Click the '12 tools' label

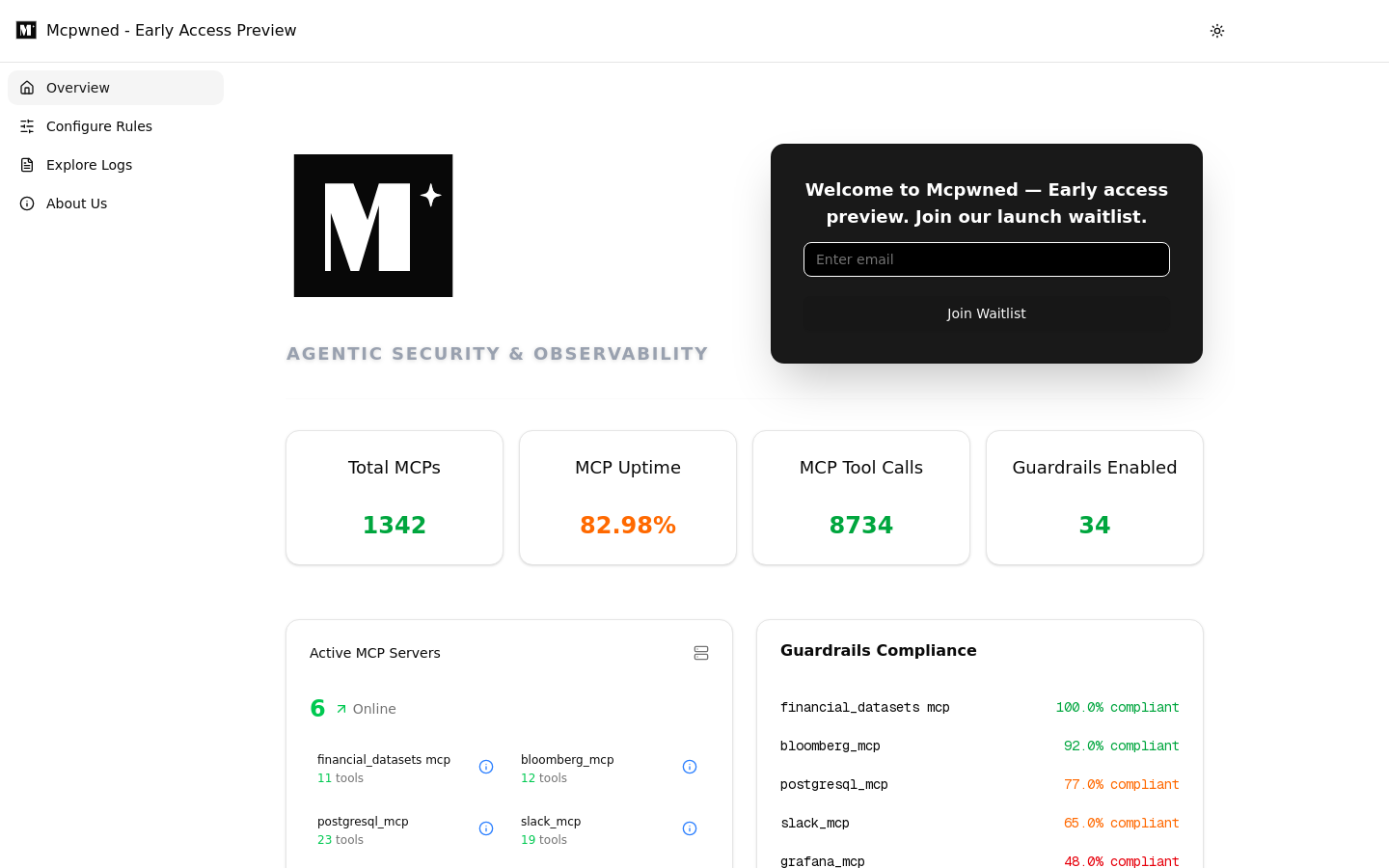544,778
